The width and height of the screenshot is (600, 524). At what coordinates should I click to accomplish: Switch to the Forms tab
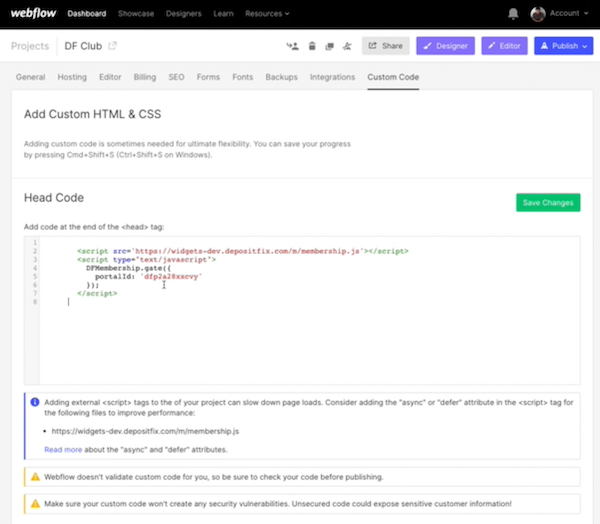208,77
